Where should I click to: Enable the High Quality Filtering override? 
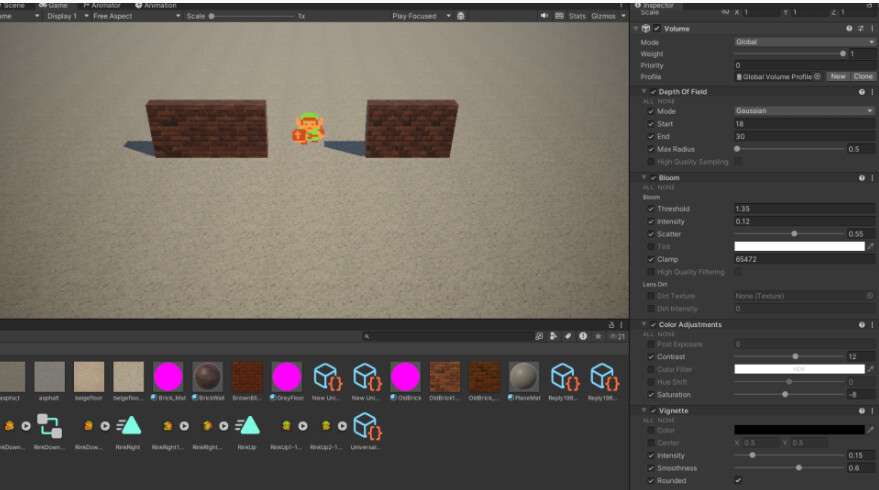point(652,272)
